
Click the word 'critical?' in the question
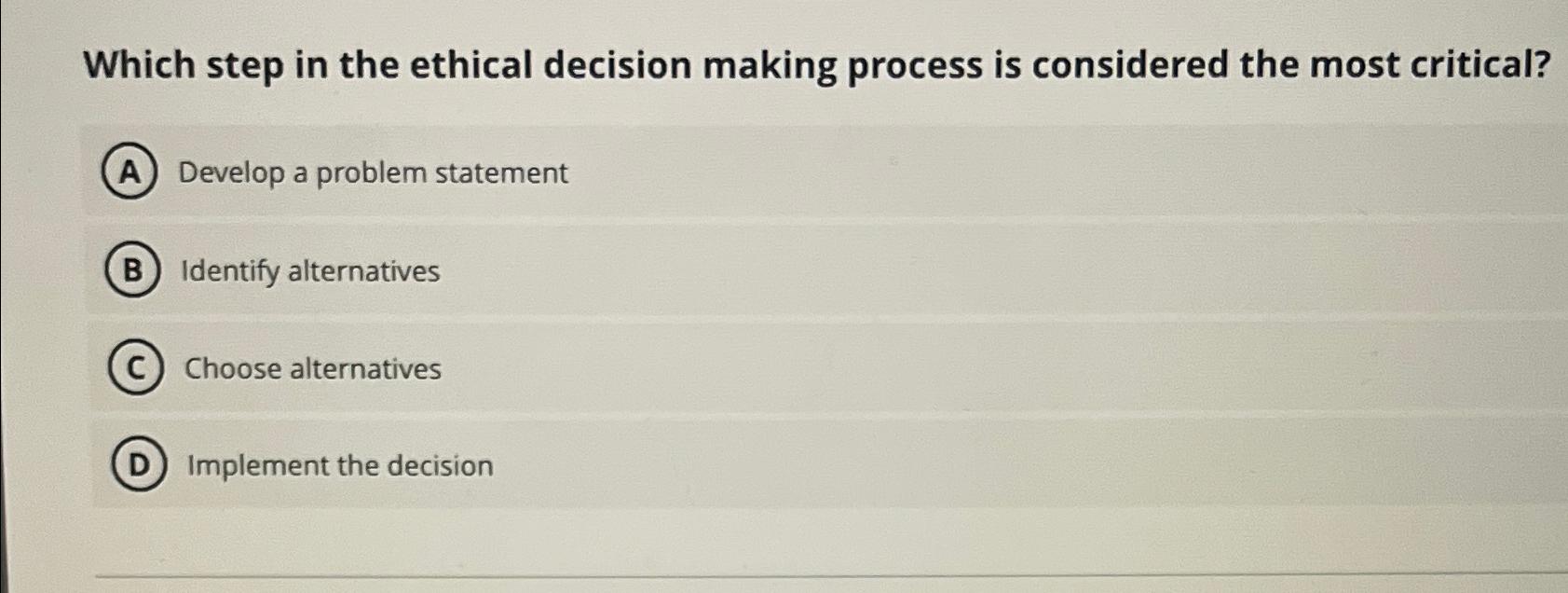[x=1481, y=65]
